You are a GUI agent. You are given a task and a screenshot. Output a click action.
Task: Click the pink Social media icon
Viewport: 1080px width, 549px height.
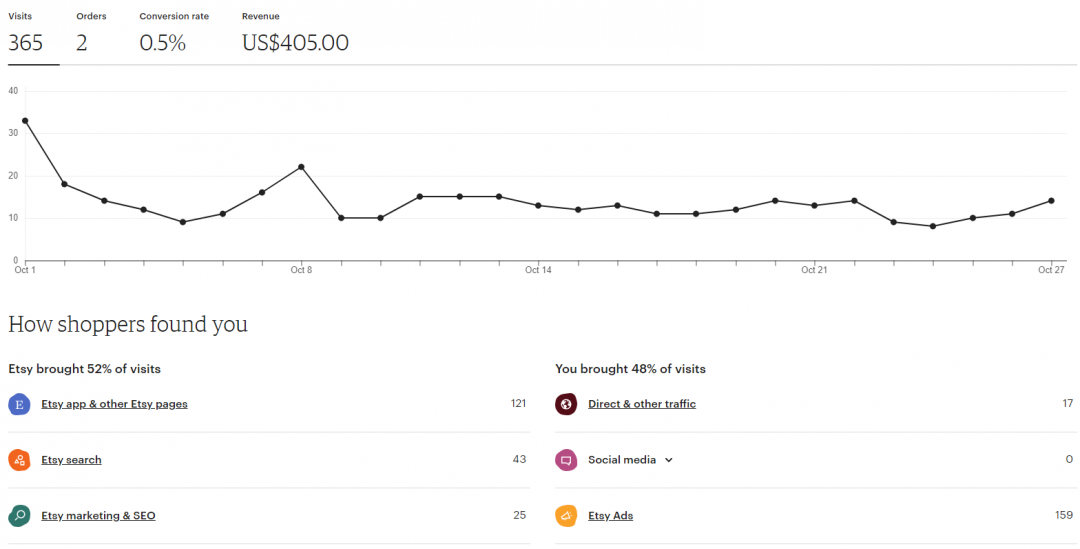(566, 460)
